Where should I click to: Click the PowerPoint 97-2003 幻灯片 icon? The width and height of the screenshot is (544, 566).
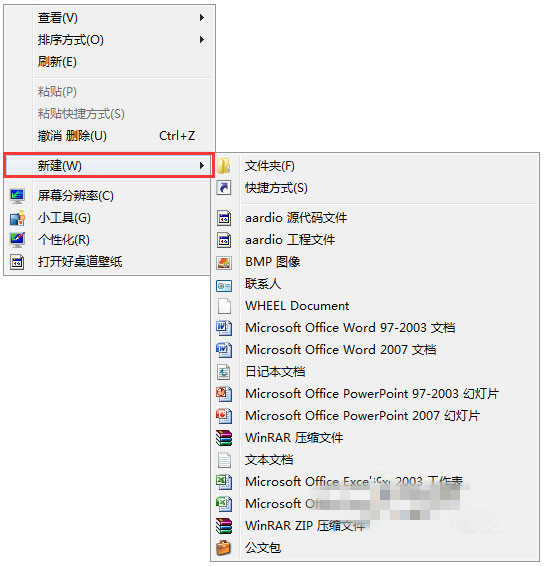click(224, 394)
